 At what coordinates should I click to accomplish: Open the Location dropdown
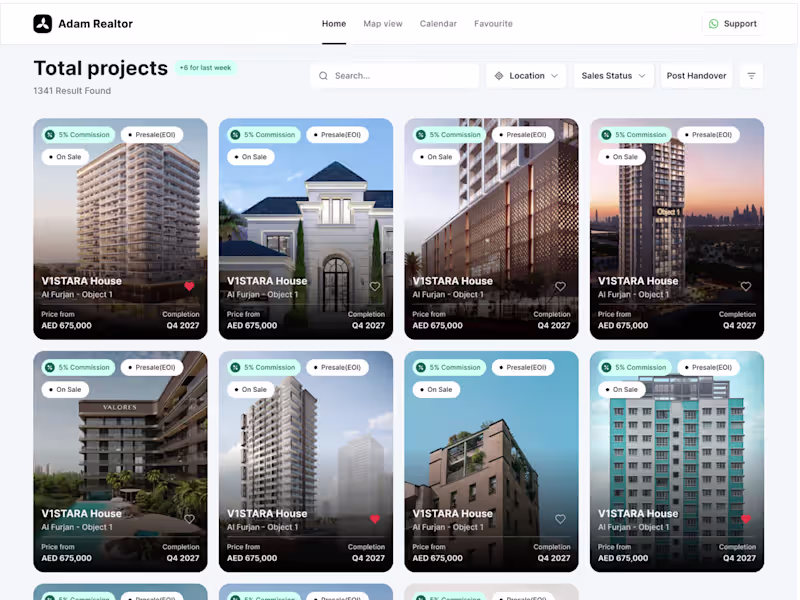(526, 76)
